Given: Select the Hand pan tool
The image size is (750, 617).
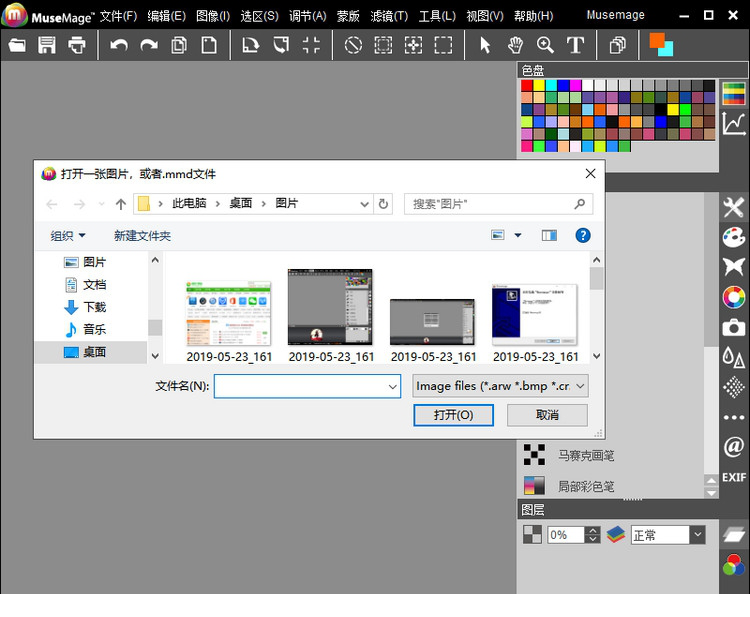Looking at the screenshot, I should pyautogui.click(x=515, y=45).
